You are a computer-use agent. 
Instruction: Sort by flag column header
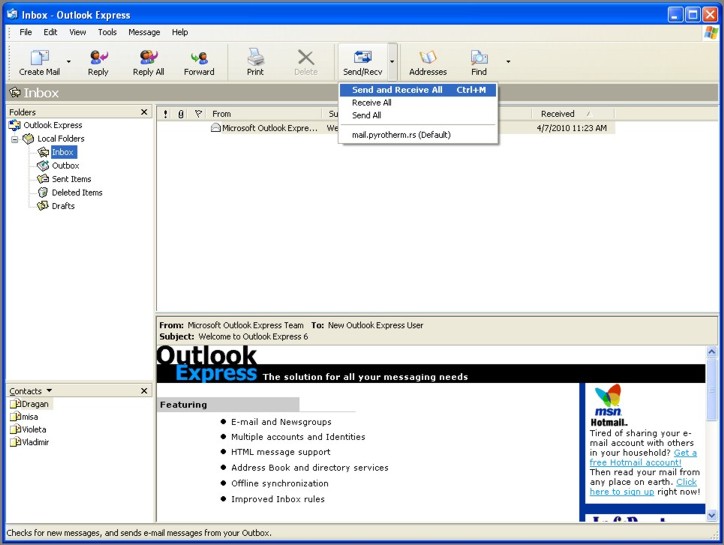tap(198, 114)
